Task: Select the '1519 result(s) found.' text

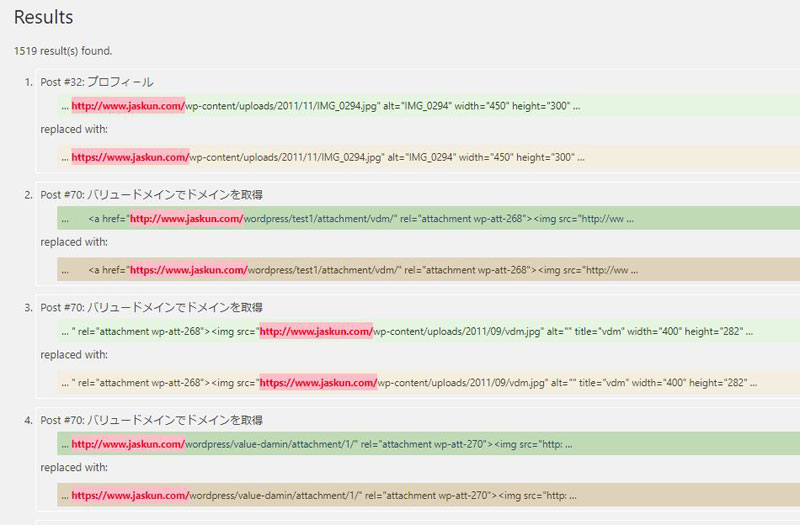Action: 63,51
